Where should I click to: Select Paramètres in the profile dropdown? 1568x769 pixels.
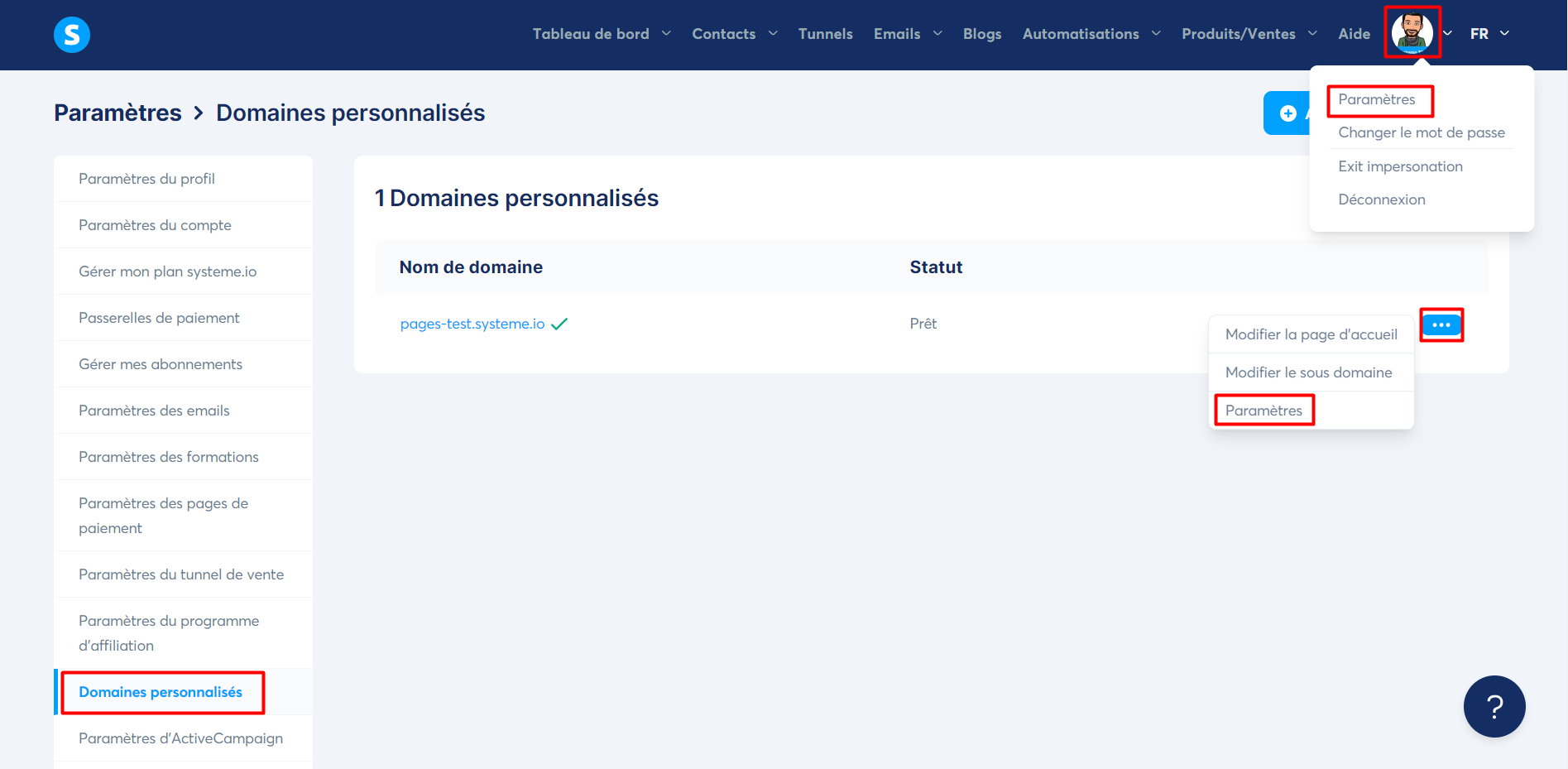pyautogui.click(x=1377, y=99)
